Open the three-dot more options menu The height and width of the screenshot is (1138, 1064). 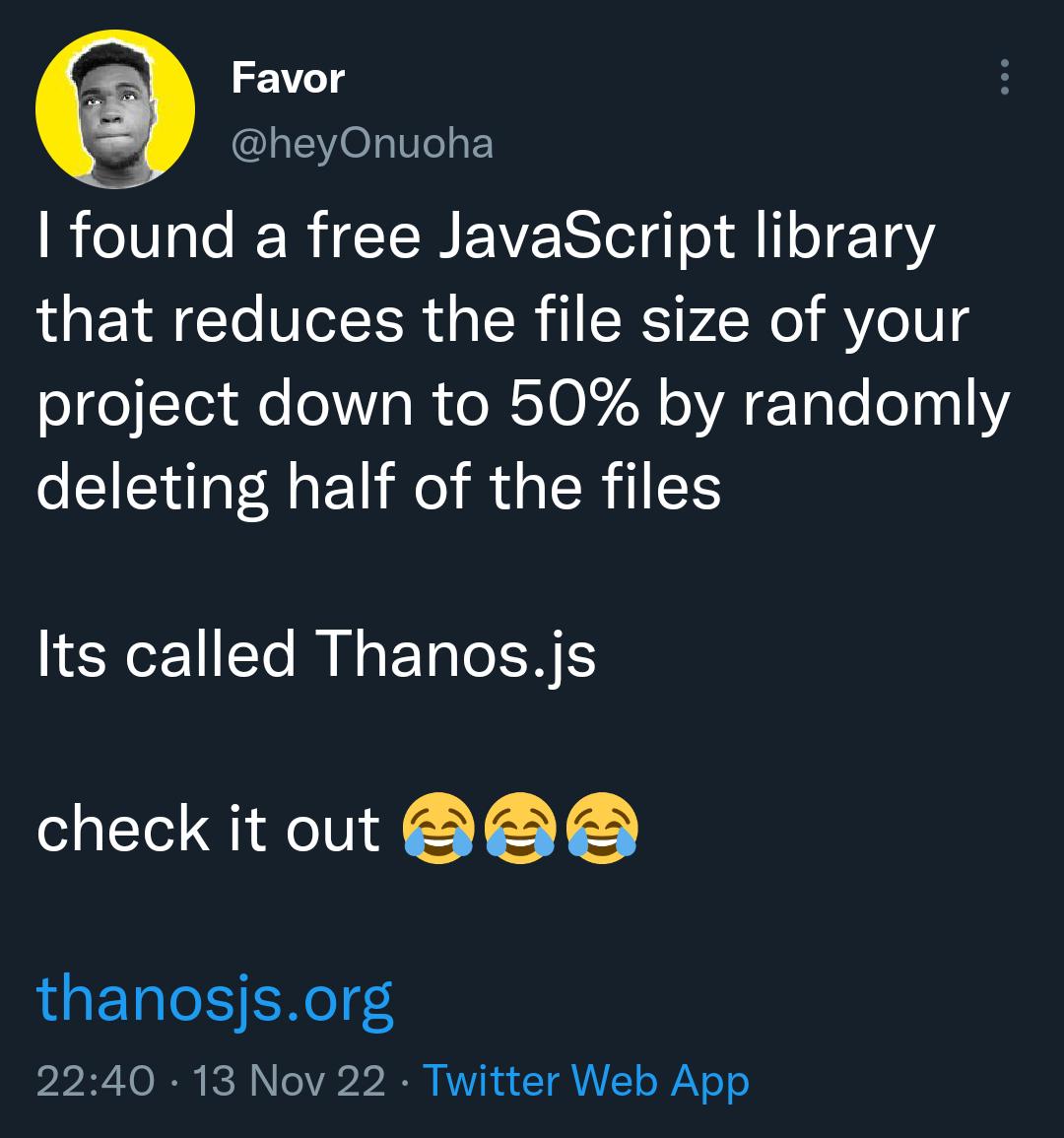[x=1004, y=77]
